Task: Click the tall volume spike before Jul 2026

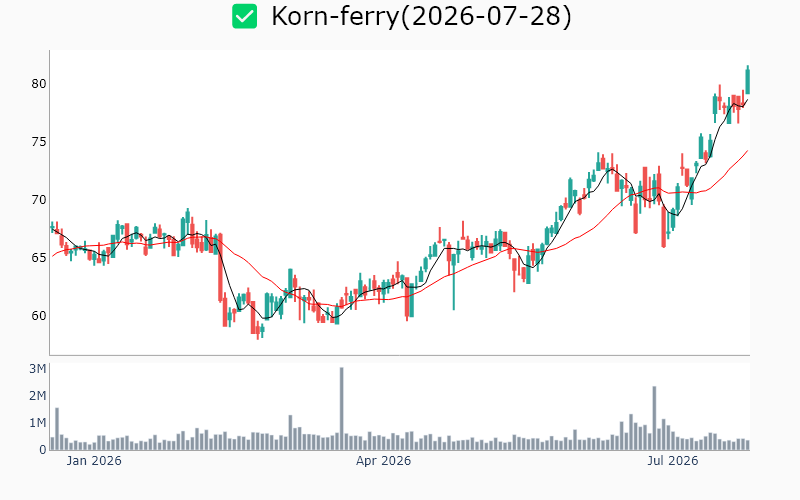Action: point(654,418)
